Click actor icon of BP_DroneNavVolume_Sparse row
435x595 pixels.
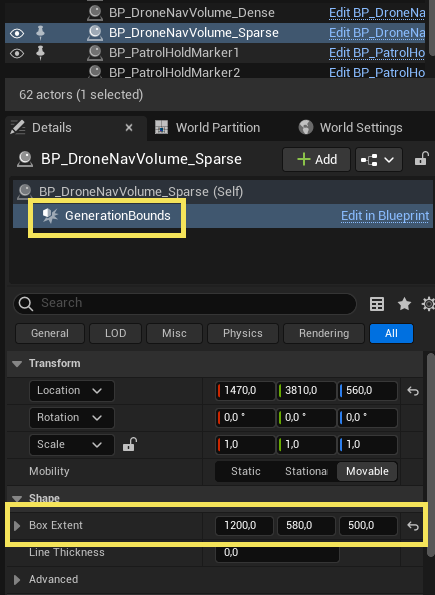[x=95, y=33]
